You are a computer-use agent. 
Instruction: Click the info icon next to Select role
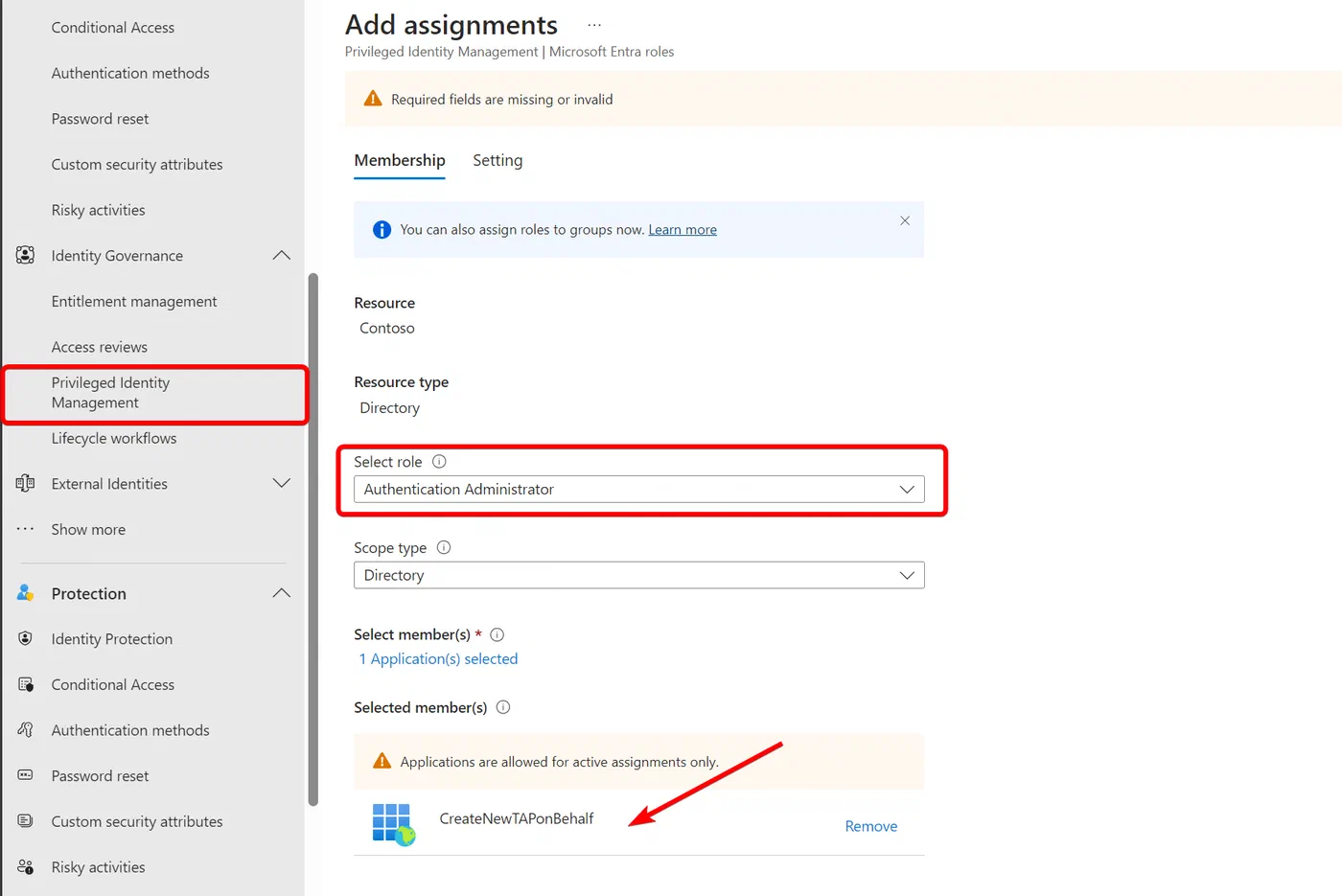pos(439,461)
